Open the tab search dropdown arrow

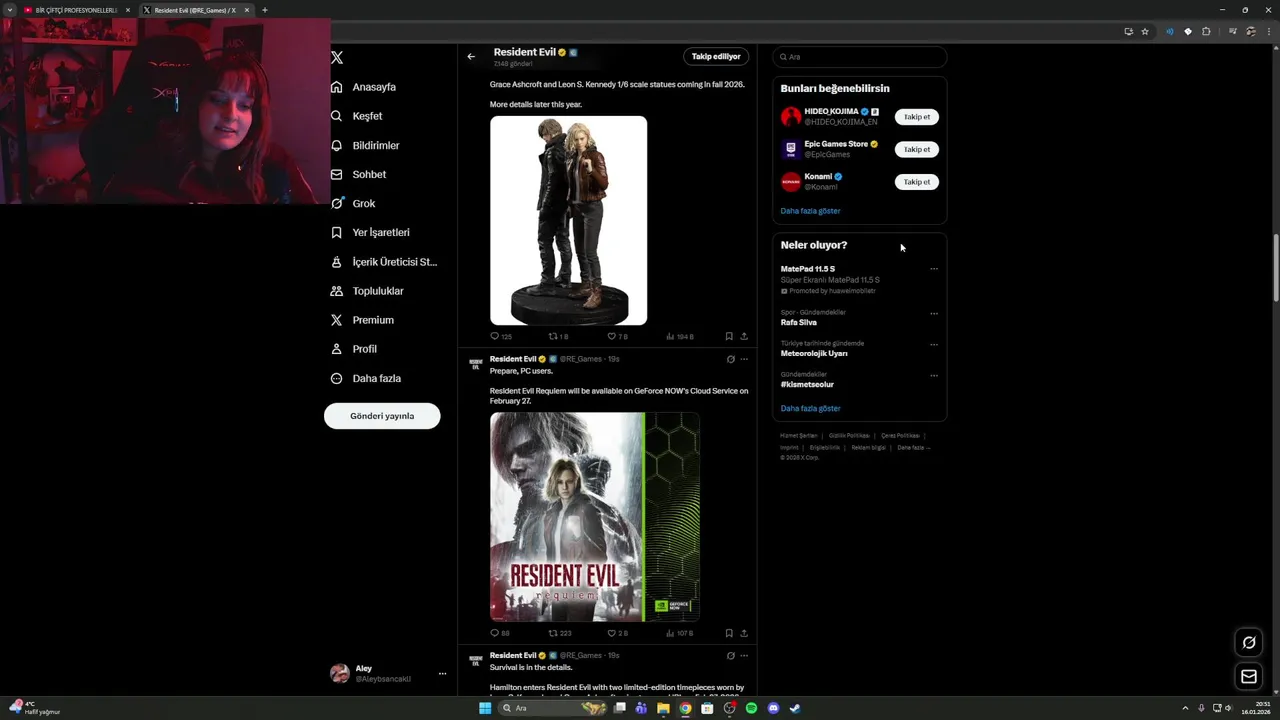[x=9, y=10]
